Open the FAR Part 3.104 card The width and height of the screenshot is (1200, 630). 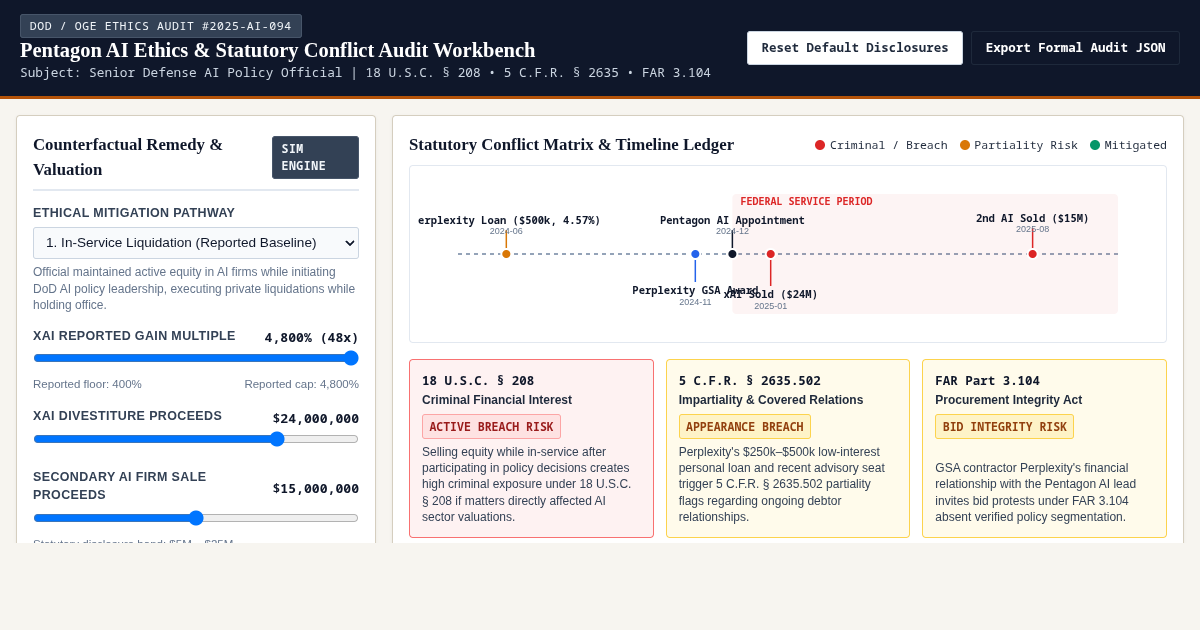coord(1044,449)
